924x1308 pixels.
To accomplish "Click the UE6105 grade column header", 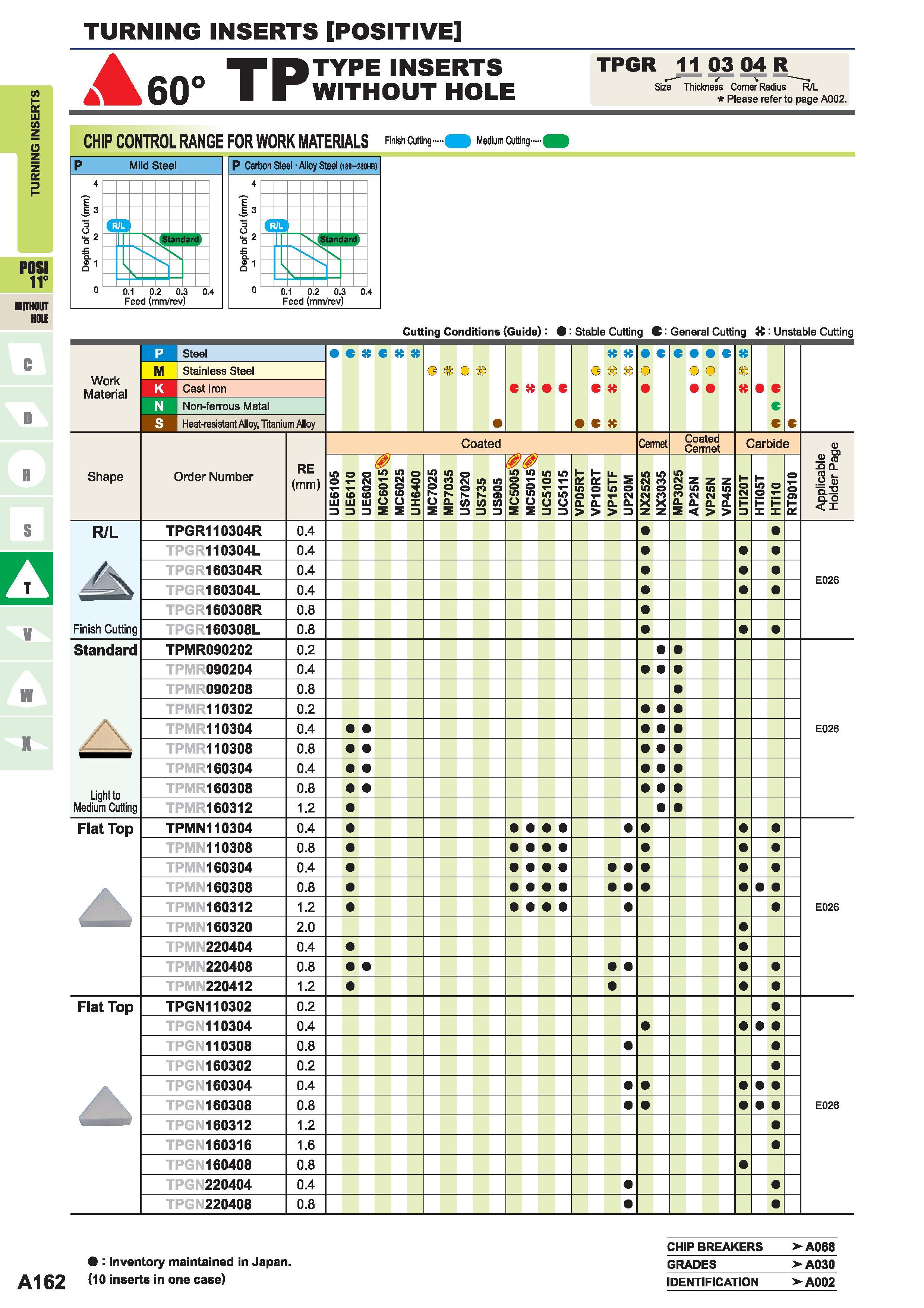I will pyautogui.click(x=334, y=493).
